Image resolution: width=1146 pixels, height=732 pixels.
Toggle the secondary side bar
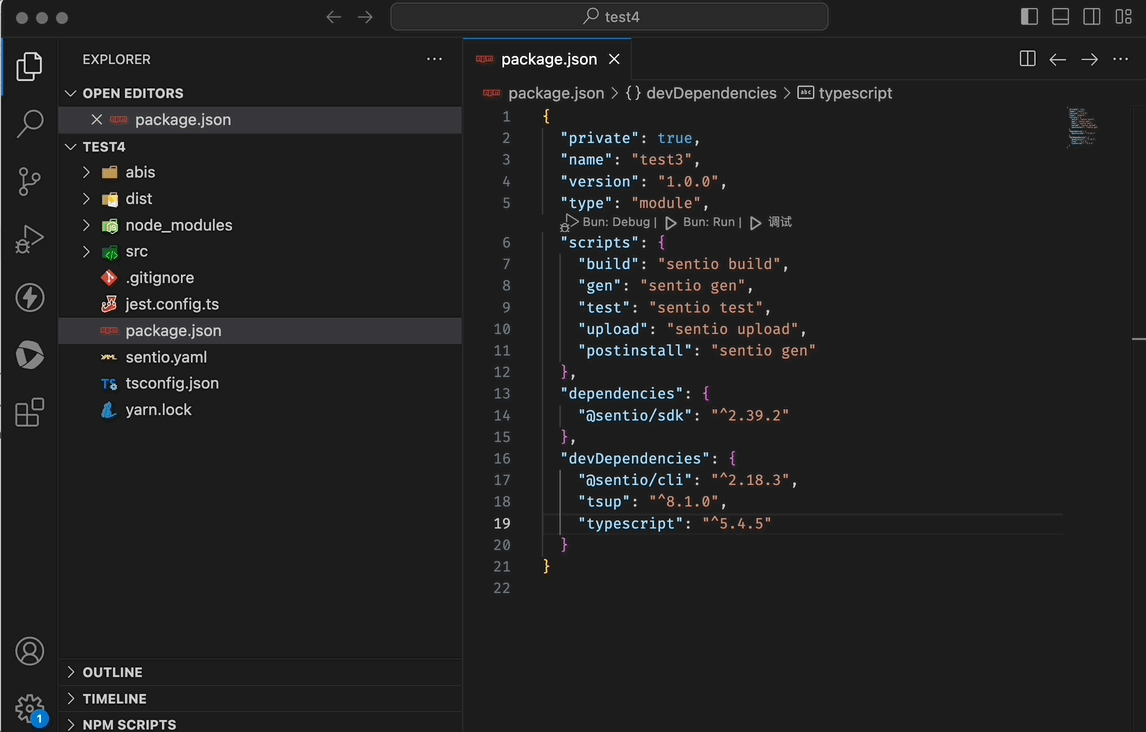tap(1092, 17)
